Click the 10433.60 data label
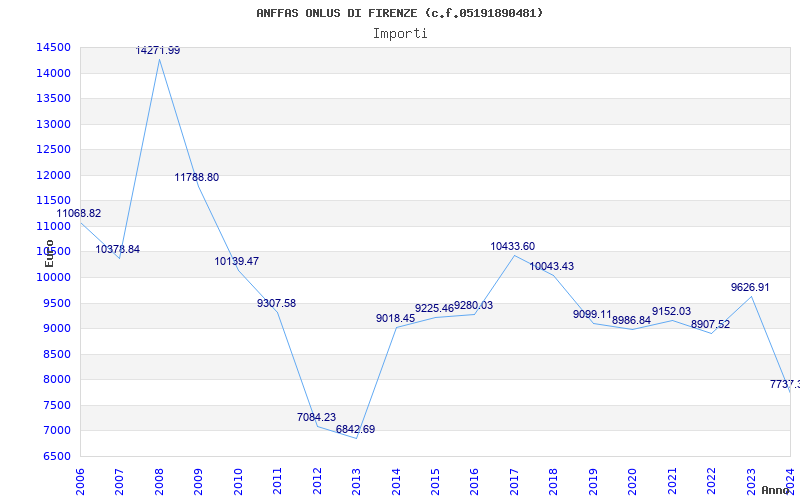This screenshot has height=500, width=800. point(512,246)
